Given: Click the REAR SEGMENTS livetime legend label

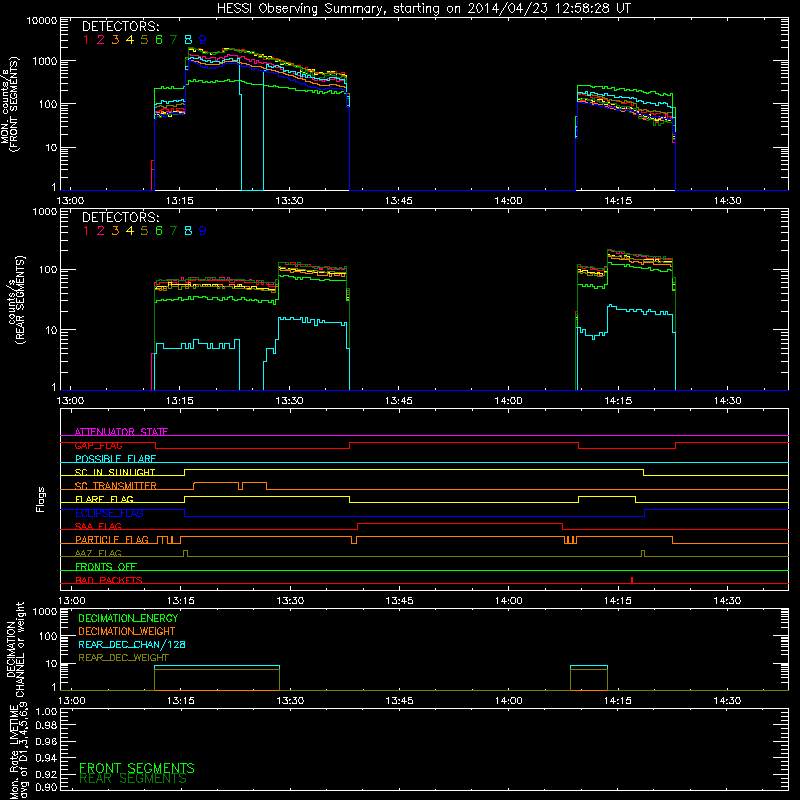Looking at the screenshot, I should pyautogui.click(x=133, y=779).
